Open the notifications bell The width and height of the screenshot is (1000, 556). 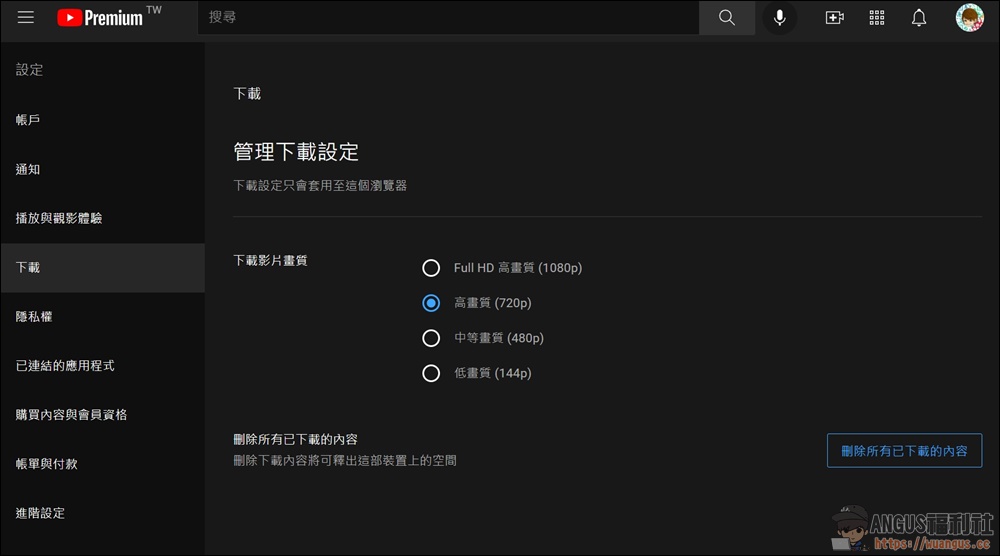coord(918,17)
